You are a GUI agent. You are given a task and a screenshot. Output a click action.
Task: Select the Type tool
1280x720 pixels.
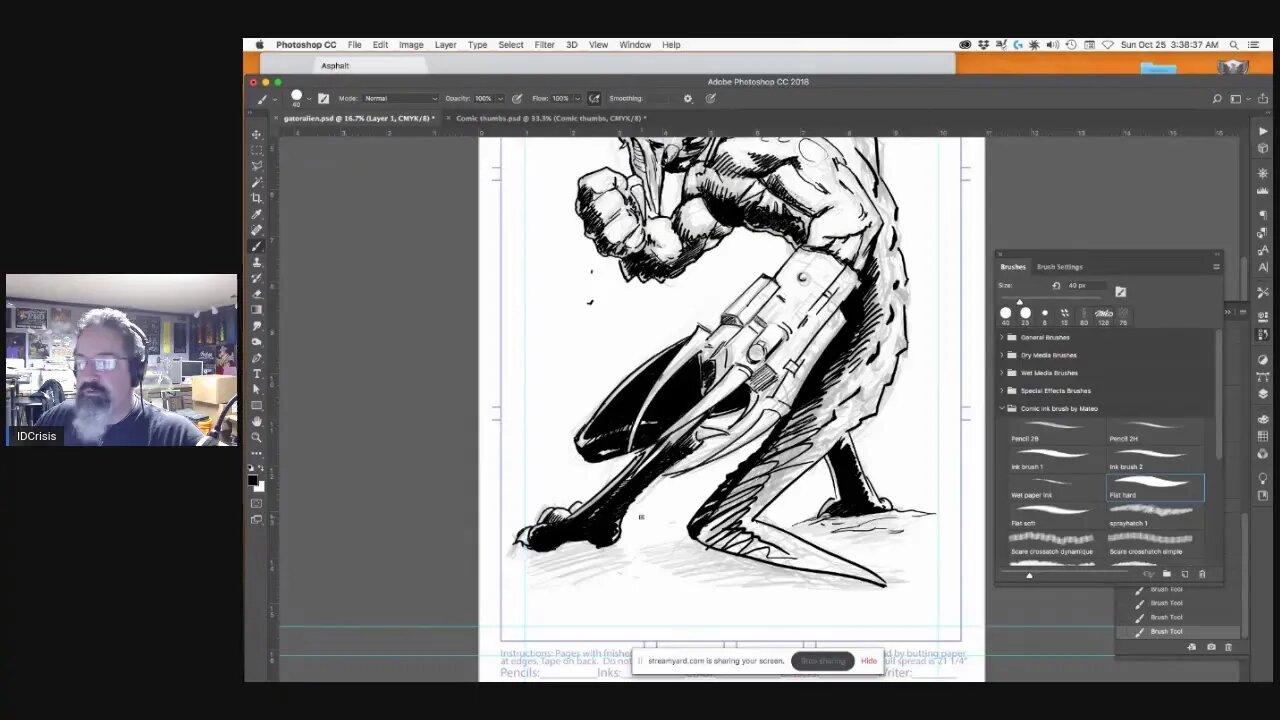point(257,374)
